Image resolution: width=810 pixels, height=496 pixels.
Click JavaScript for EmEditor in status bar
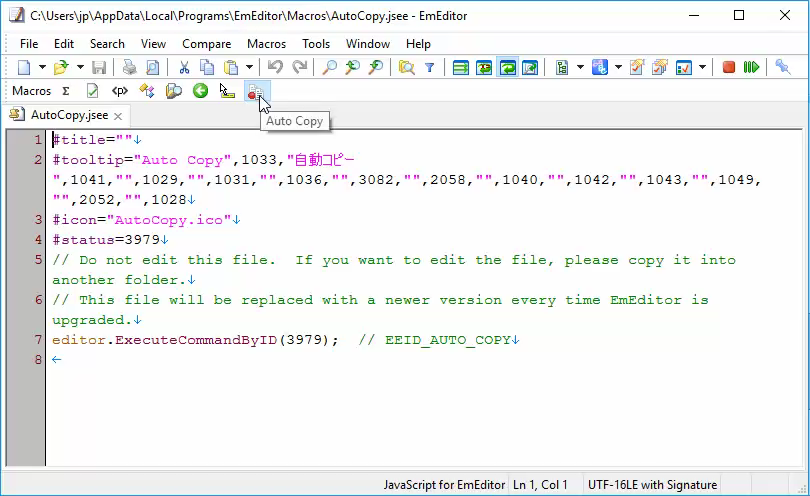[x=444, y=485]
